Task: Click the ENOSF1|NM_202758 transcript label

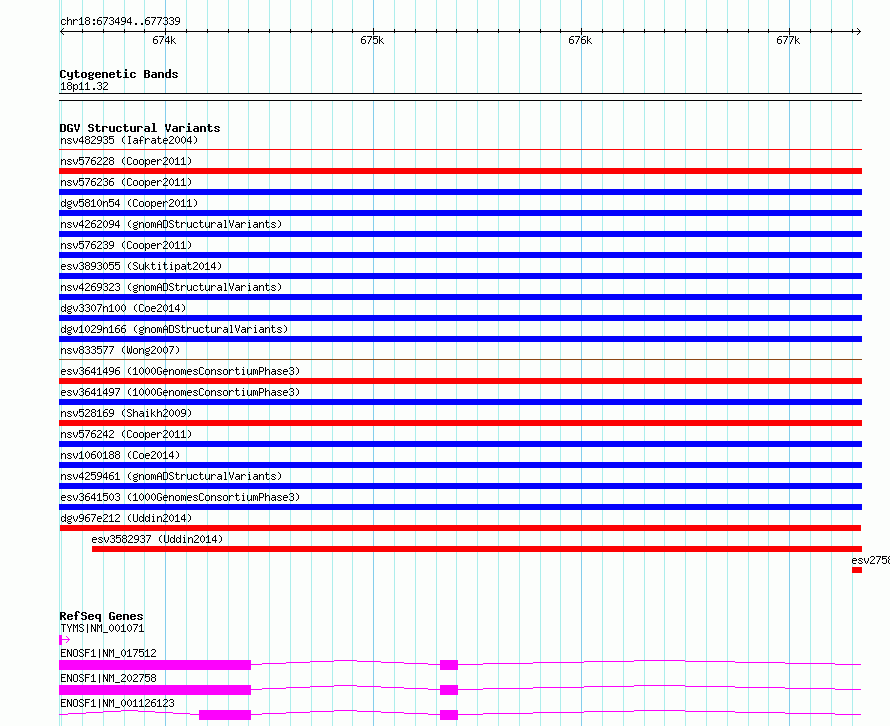Action: (108, 678)
